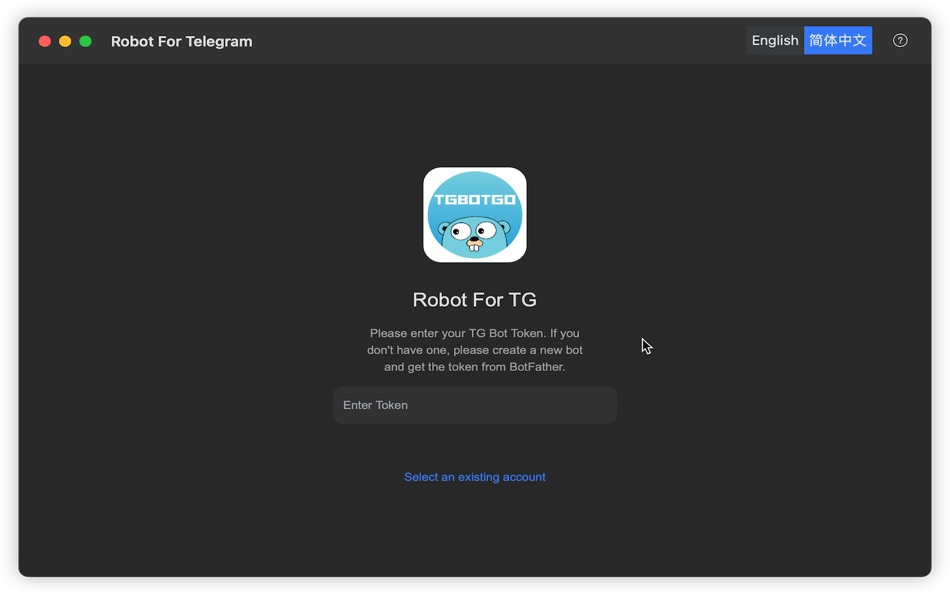Image resolution: width=950 pixels, height=594 pixels.
Task: Click the circled question mark near the language switcher
Action: [899, 40]
